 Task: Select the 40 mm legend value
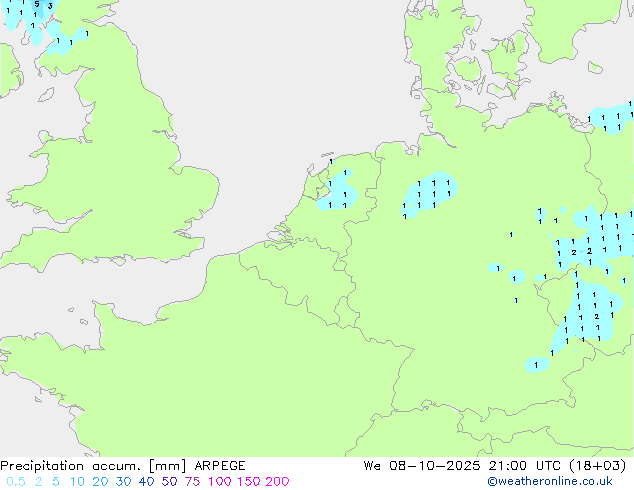[x=146, y=482]
